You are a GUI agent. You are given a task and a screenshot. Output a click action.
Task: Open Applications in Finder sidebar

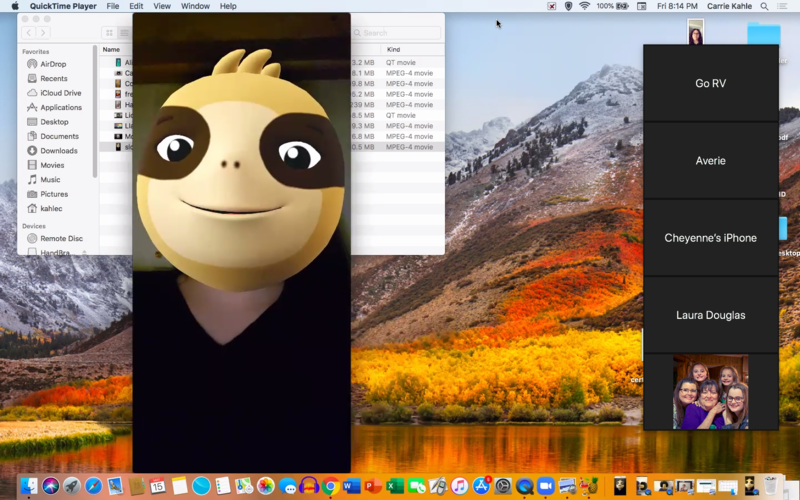[x=61, y=107]
